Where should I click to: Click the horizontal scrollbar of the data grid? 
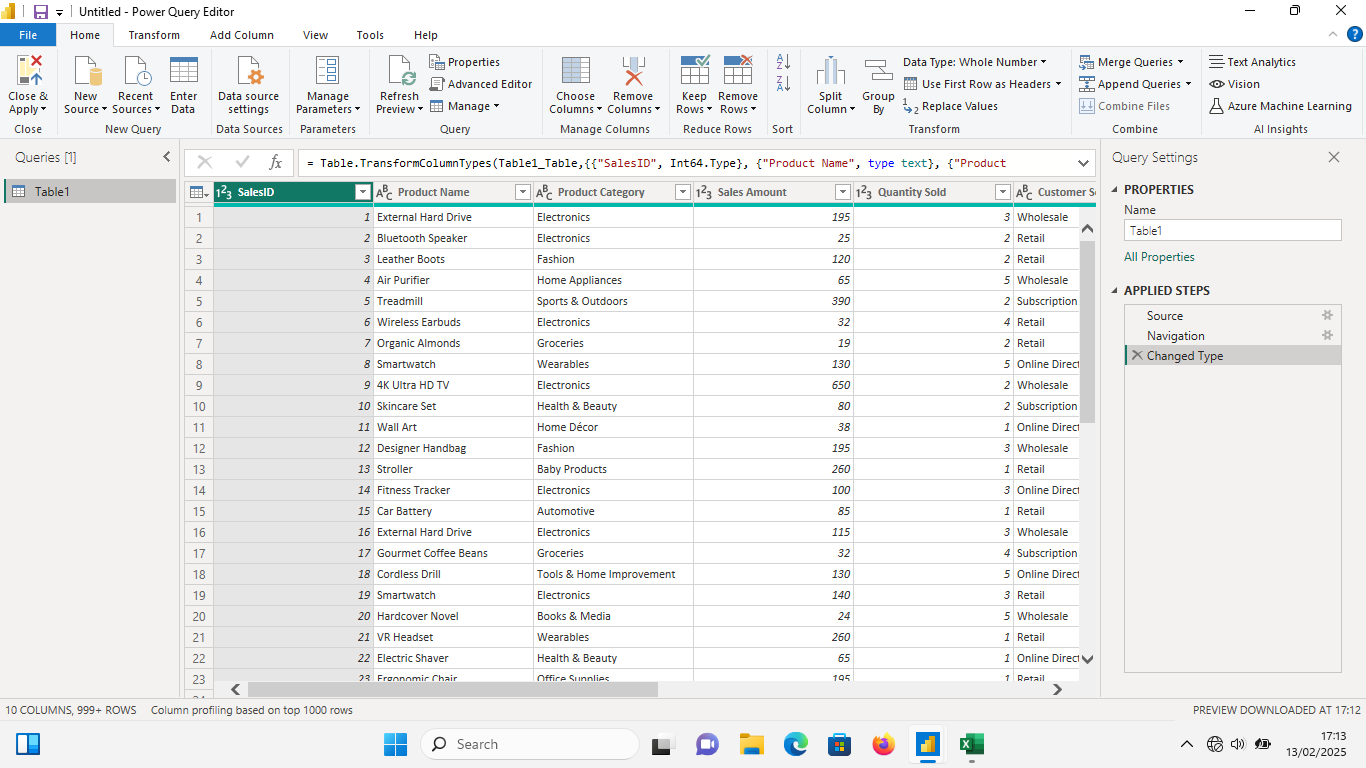tap(452, 689)
